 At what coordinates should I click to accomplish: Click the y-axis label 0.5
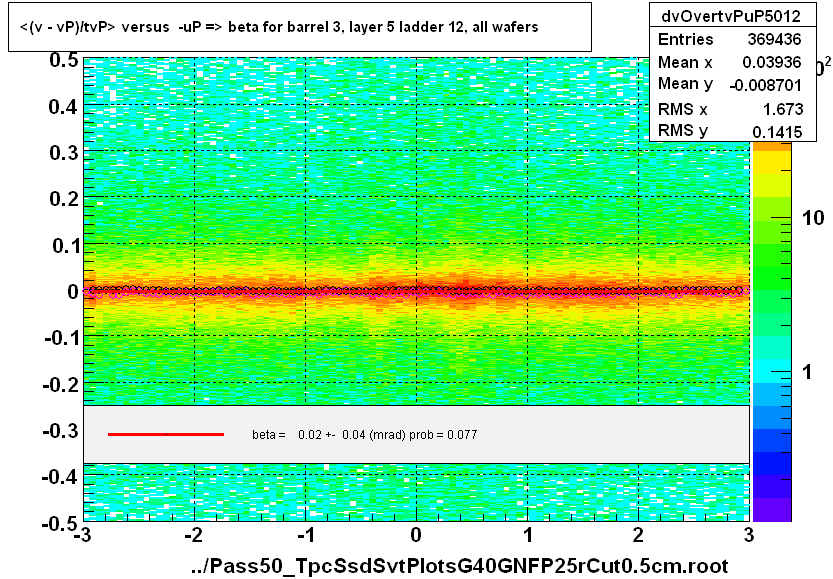[63, 60]
